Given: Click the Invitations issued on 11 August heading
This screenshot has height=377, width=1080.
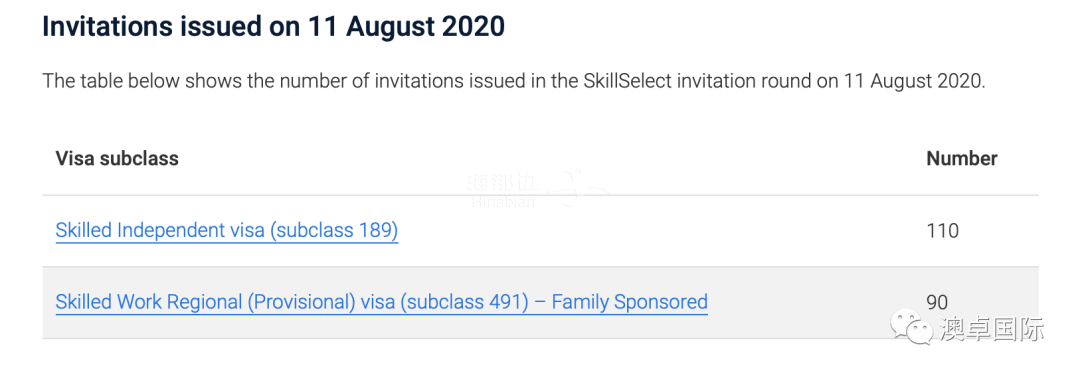Looking at the screenshot, I should [x=273, y=27].
